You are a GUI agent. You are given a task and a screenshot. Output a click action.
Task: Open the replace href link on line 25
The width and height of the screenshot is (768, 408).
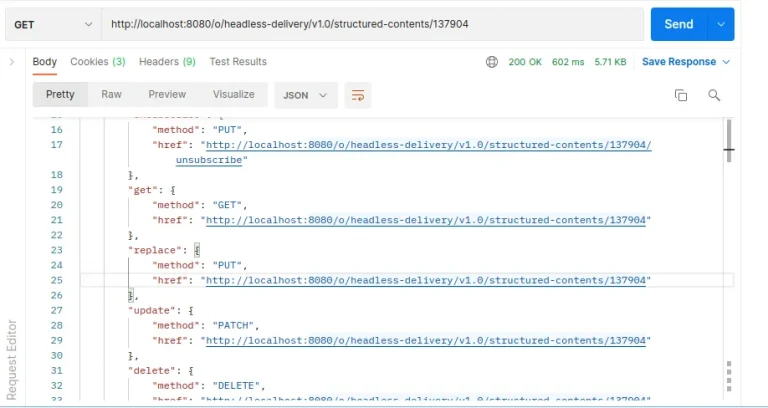pos(426,280)
